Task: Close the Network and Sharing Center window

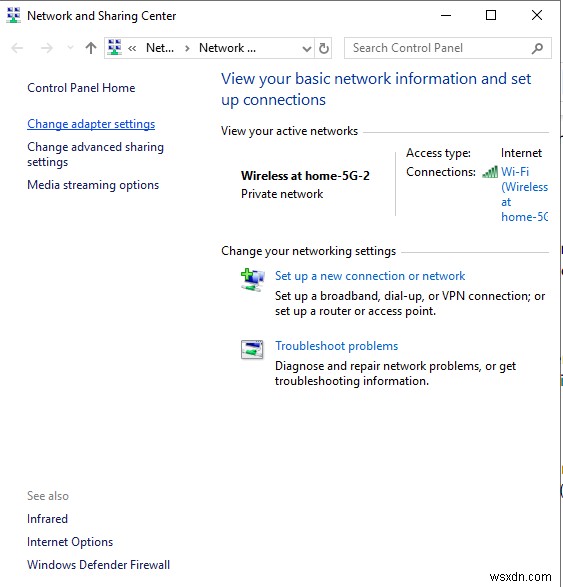Action: point(537,15)
